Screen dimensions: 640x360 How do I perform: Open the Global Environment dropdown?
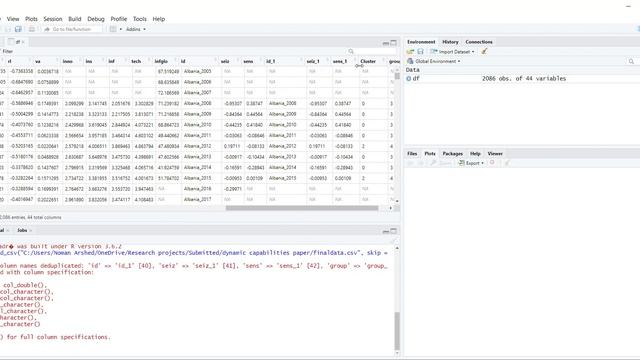click(434, 61)
